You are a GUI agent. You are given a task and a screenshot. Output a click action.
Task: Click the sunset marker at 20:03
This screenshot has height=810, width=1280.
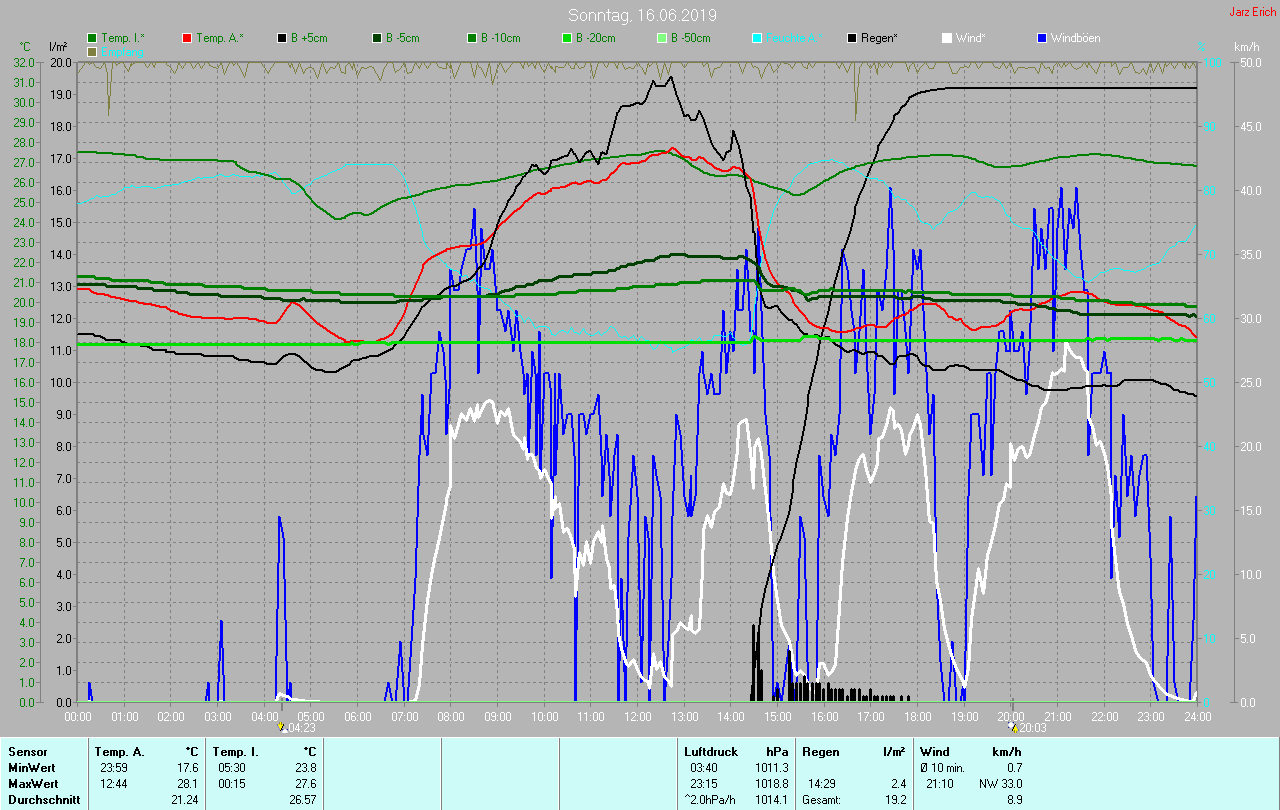(1013, 728)
